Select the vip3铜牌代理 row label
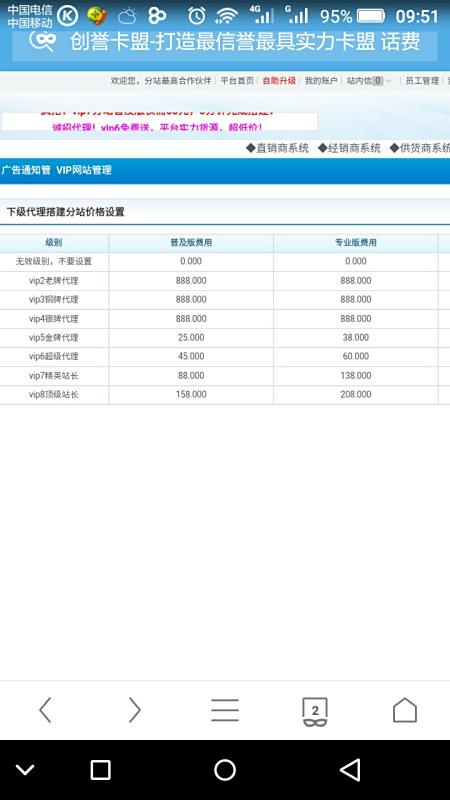The width and height of the screenshot is (450, 800). (x=54, y=299)
